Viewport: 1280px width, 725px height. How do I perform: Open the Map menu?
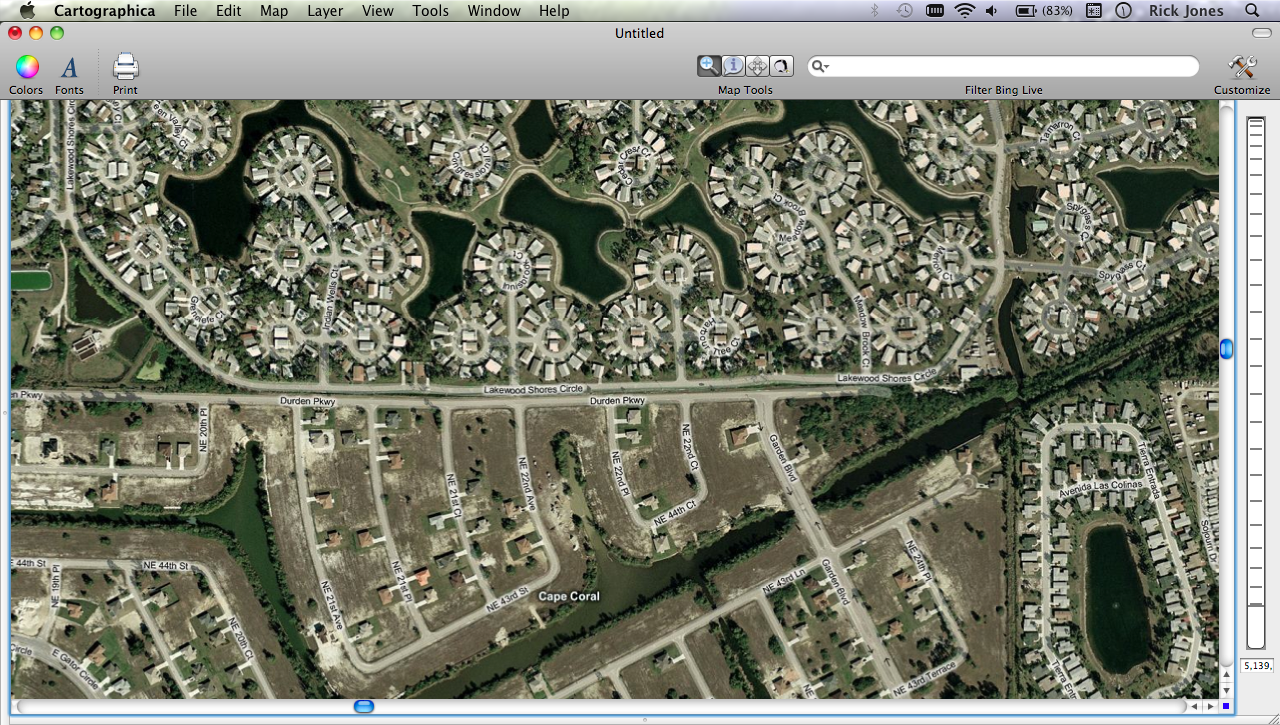(273, 11)
